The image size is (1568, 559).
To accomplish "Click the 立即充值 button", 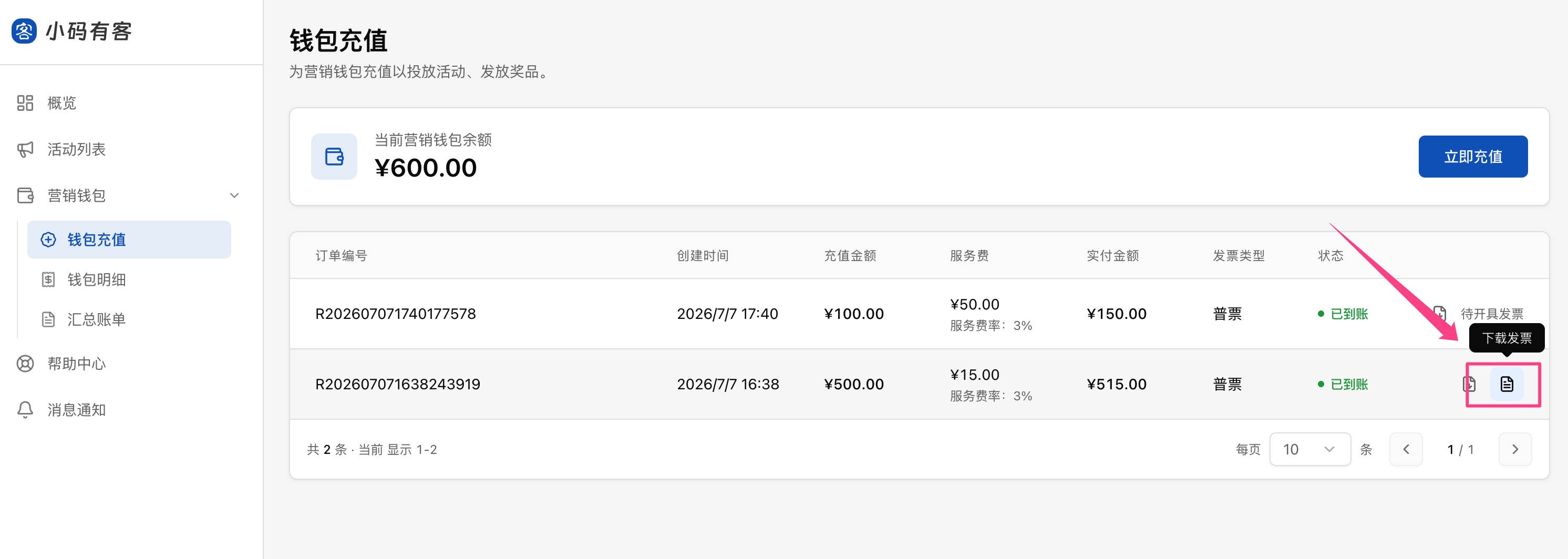I will (1472, 157).
